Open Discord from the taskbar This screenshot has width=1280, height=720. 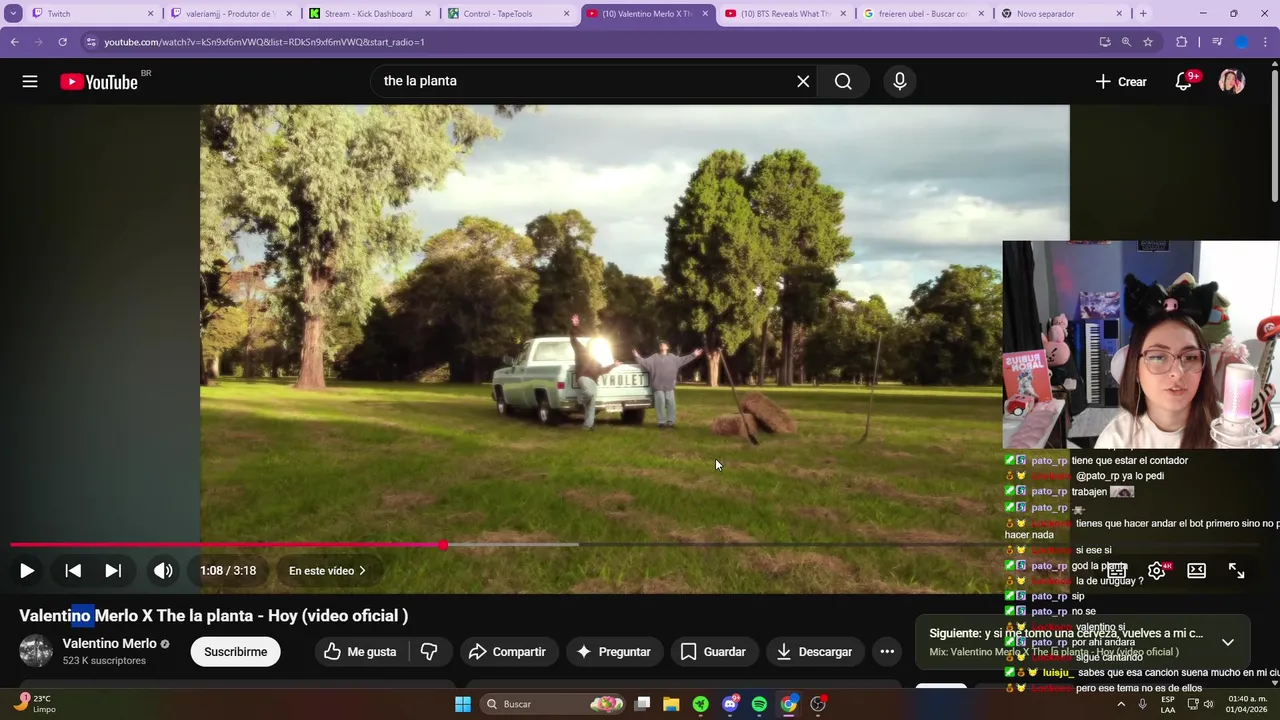730,704
